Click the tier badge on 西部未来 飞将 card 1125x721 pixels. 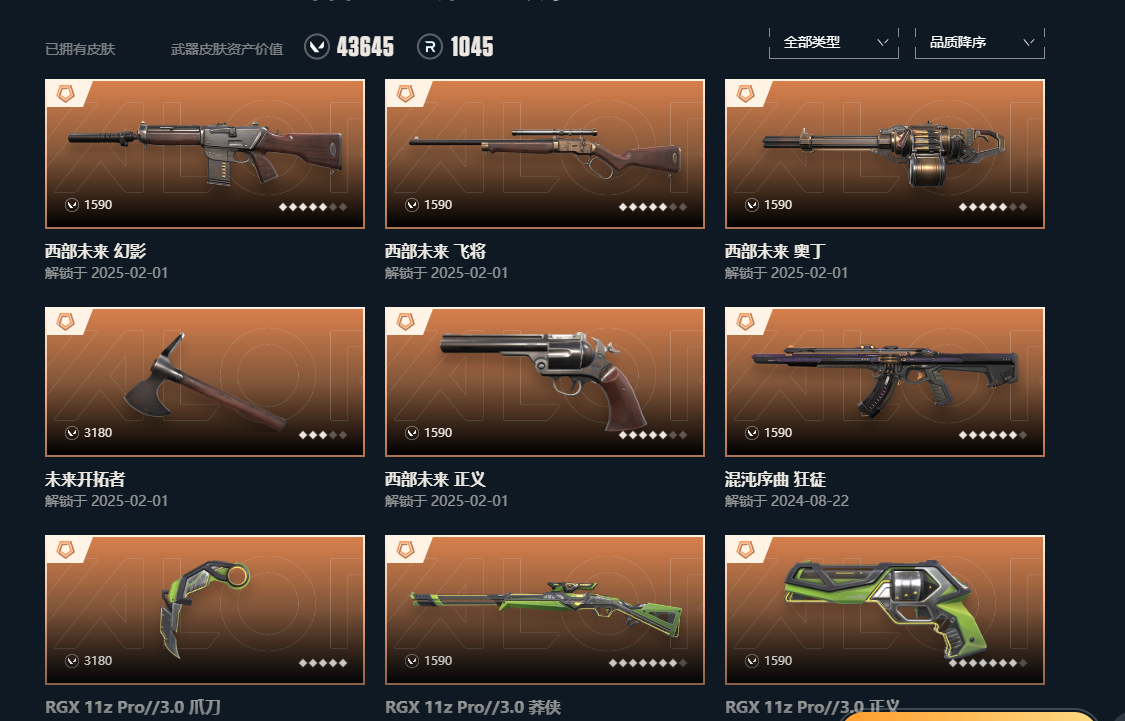pyautogui.click(x=405, y=94)
